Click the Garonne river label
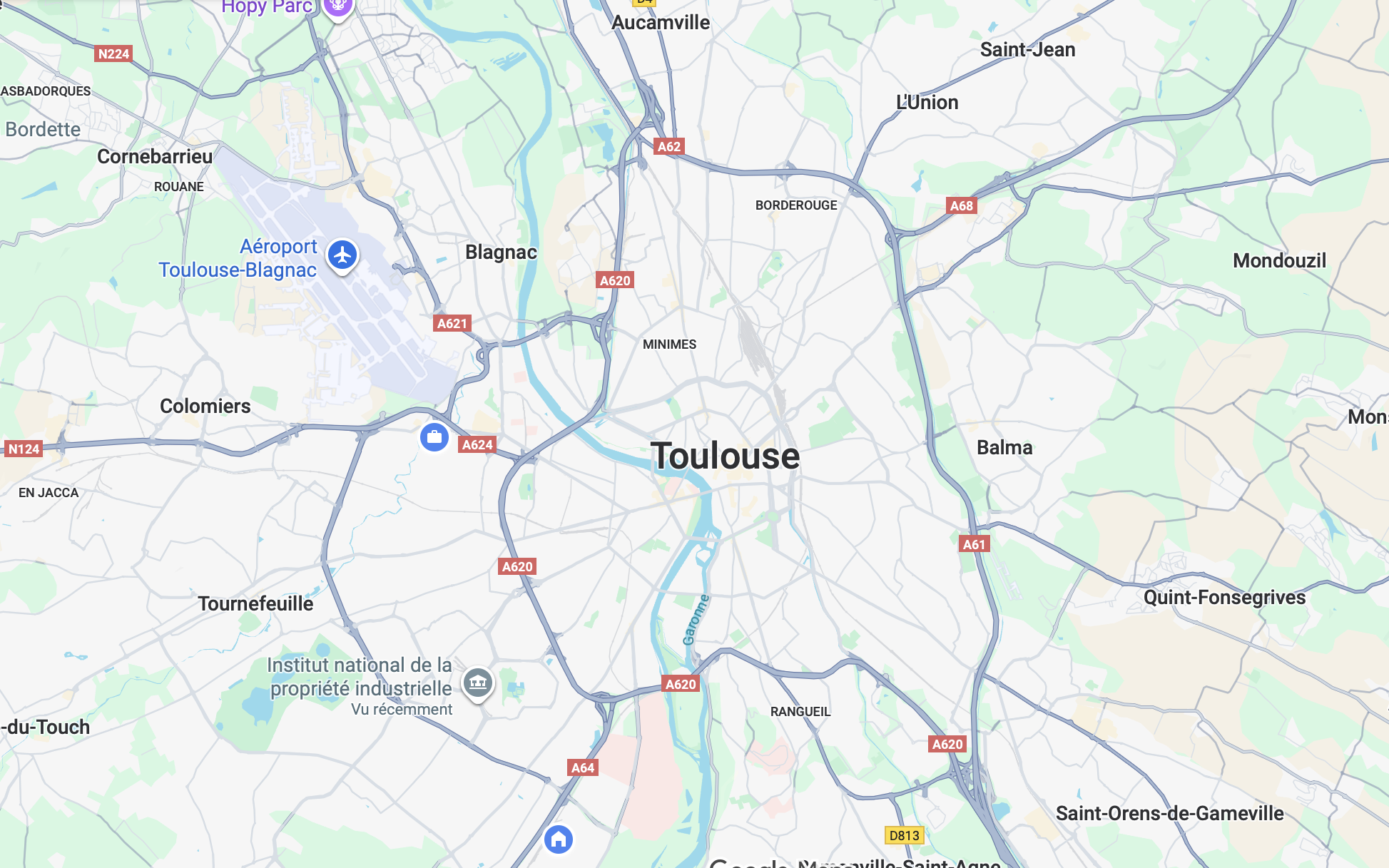Screen dimensions: 1389x868 coord(696,620)
